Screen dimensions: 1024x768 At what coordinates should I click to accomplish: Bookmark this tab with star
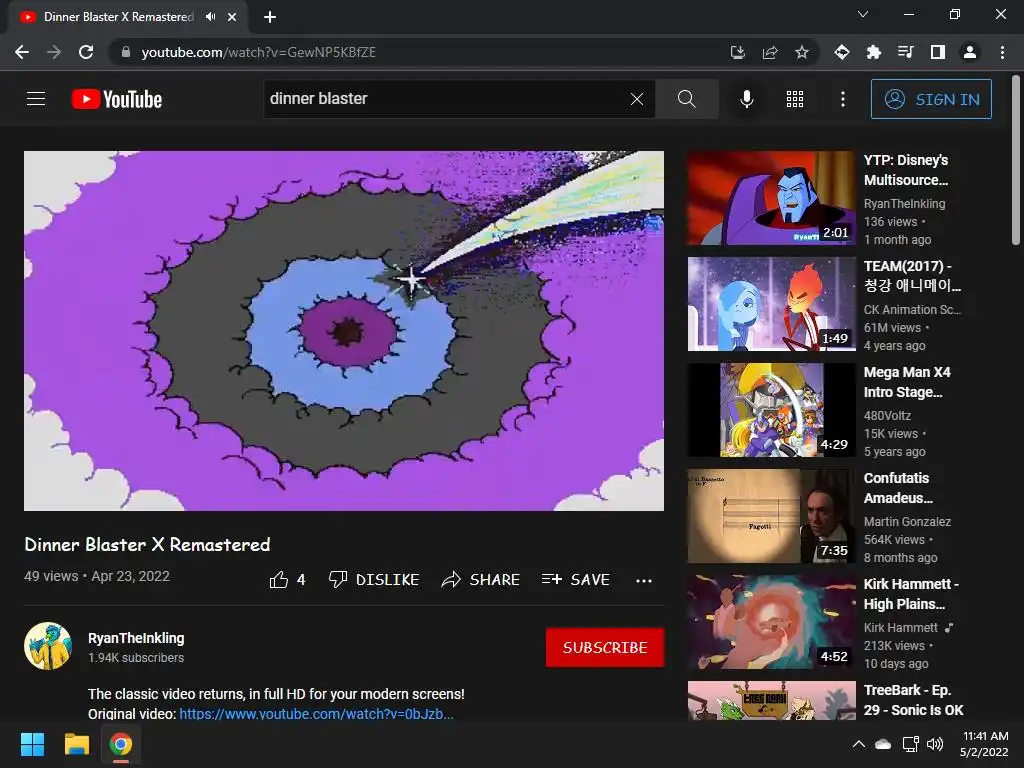[802, 52]
